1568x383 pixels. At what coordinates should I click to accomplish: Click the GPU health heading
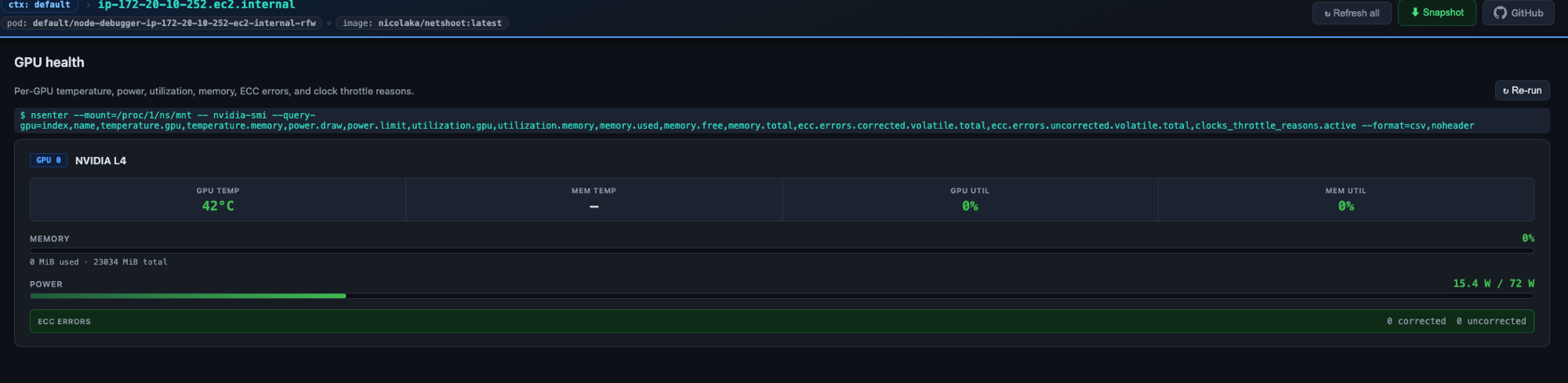point(49,62)
